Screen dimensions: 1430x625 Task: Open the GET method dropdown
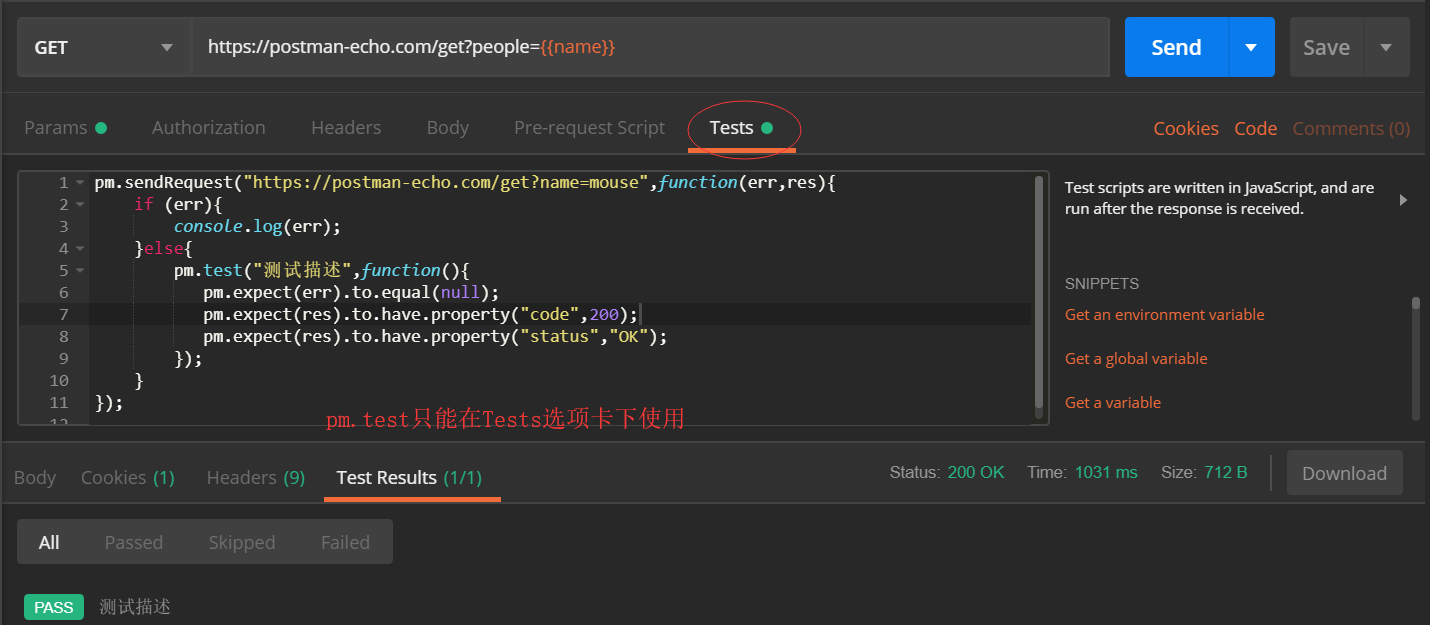pos(104,47)
